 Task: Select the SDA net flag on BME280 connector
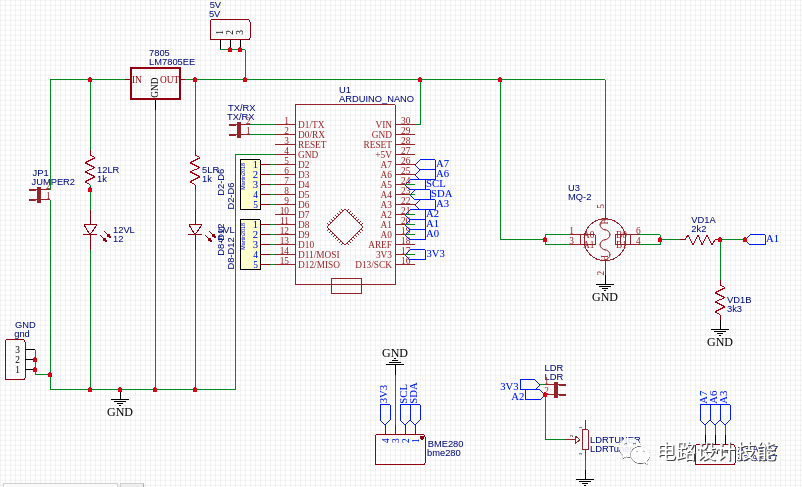[x=415, y=414]
